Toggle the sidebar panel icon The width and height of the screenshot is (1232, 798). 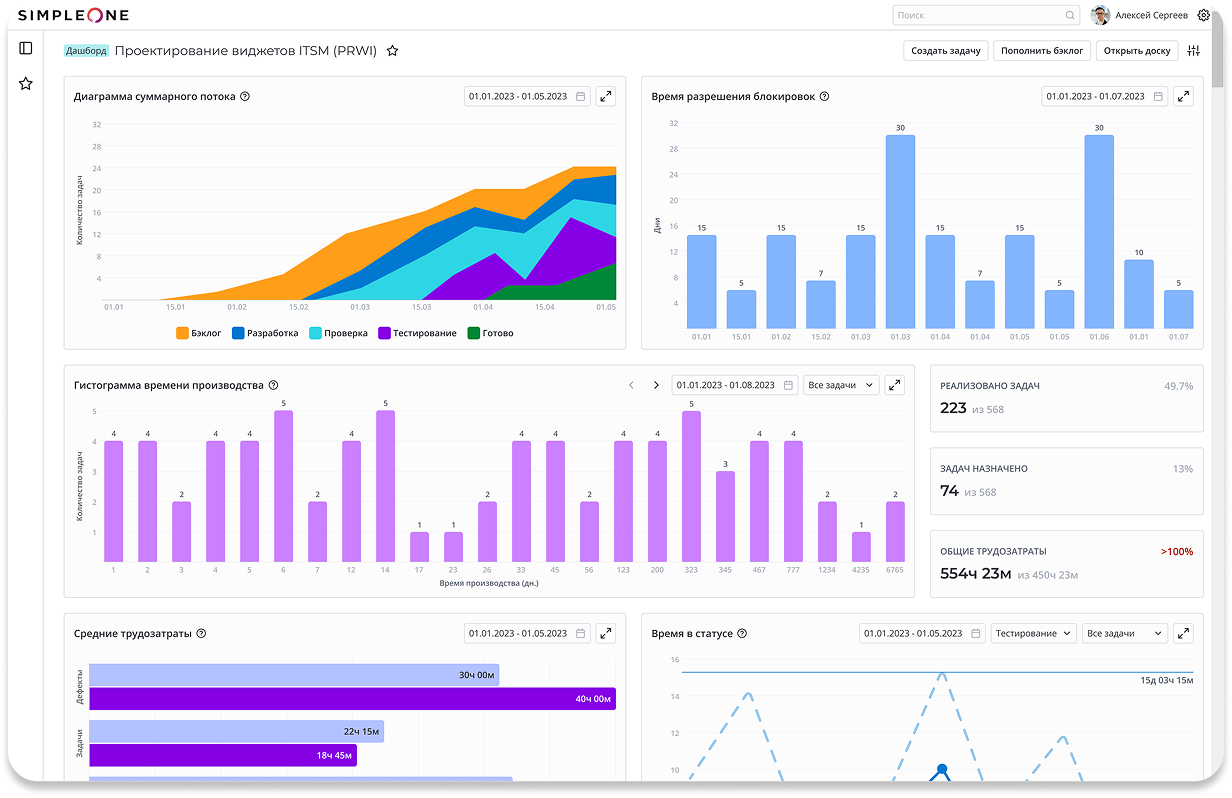point(26,48)
